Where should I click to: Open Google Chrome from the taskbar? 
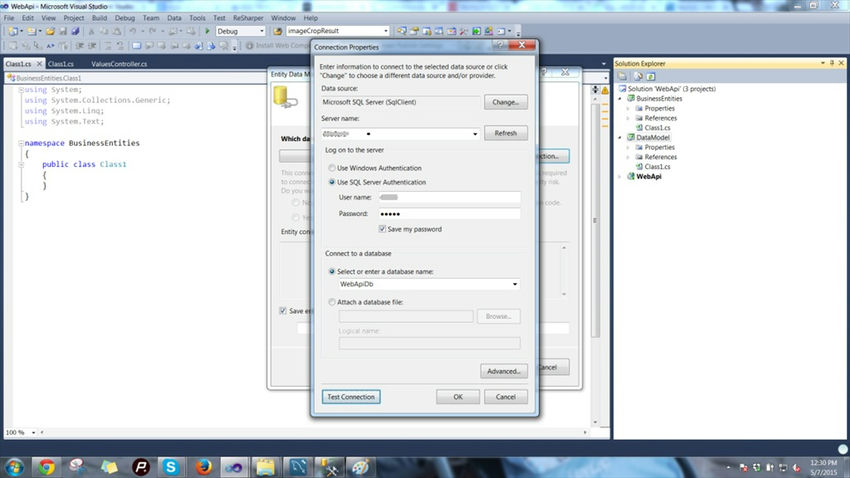(47, 467)
